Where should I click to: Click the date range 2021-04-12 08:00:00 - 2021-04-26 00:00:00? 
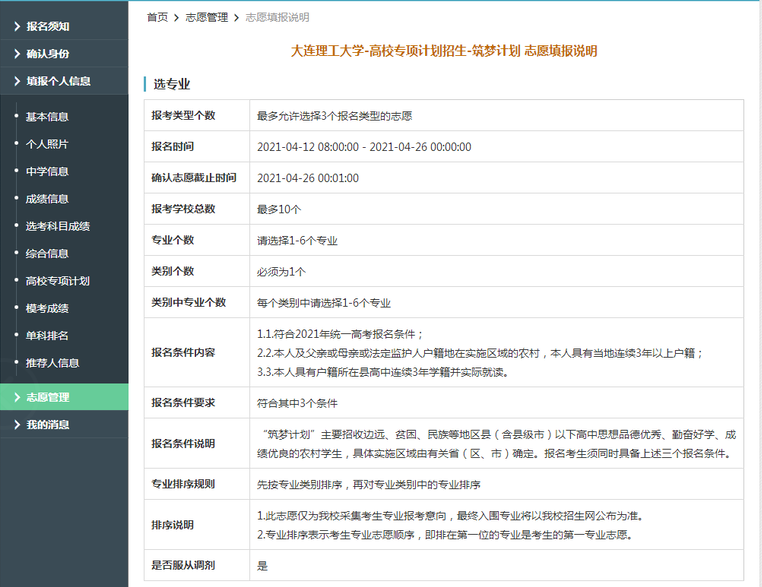[364, 147]
